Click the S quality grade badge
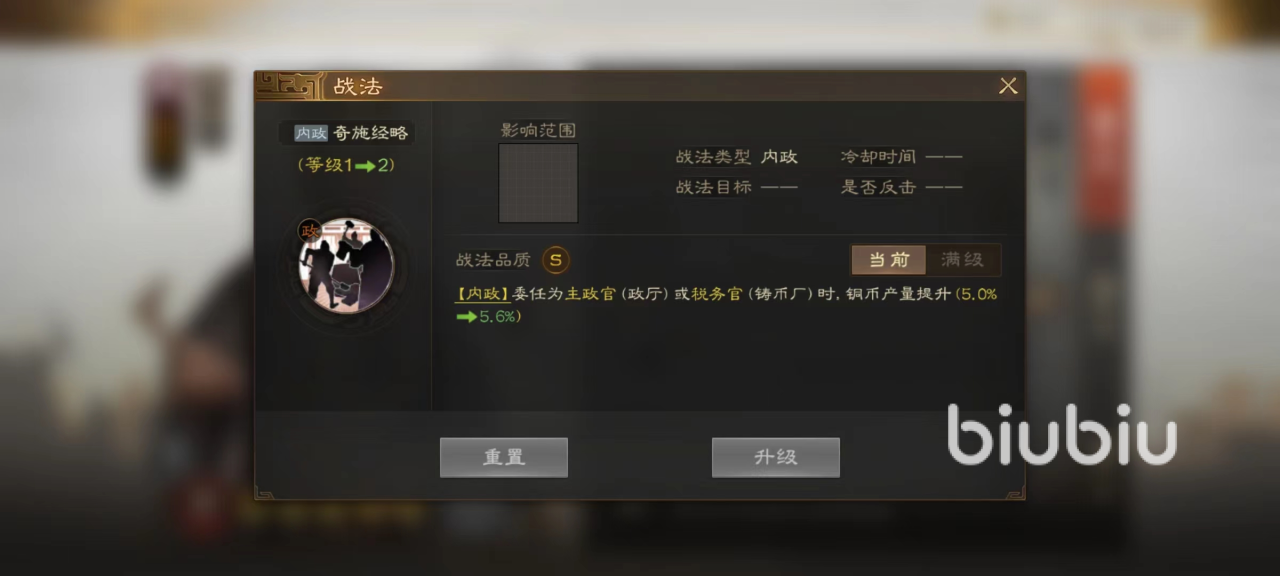 pos(556,260)
